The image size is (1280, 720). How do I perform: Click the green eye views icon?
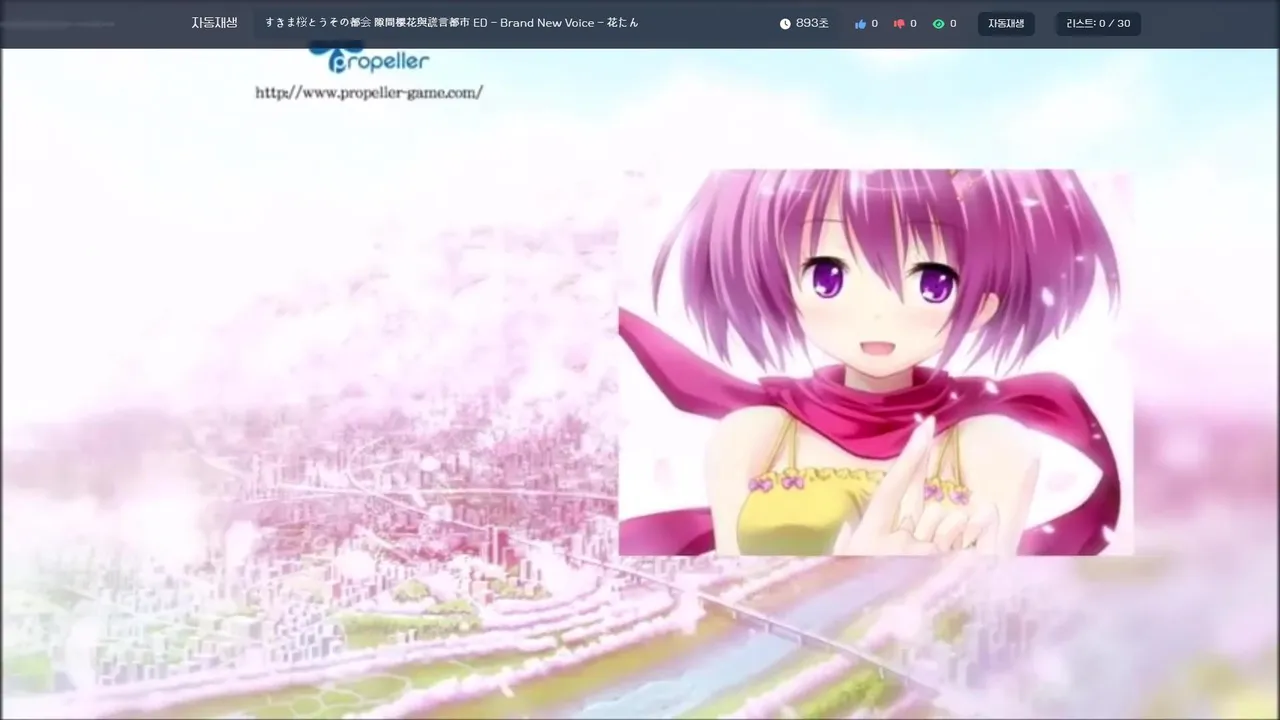coord(938,24)
